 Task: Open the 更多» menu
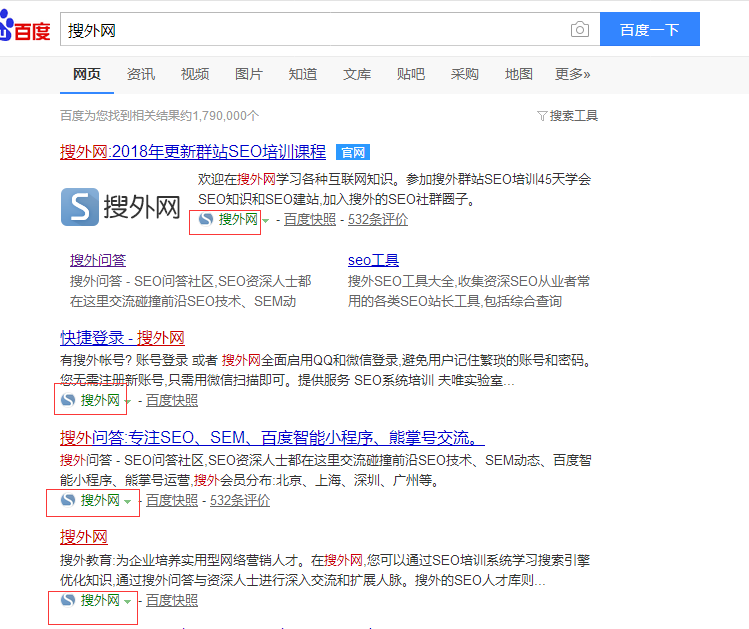573,74
